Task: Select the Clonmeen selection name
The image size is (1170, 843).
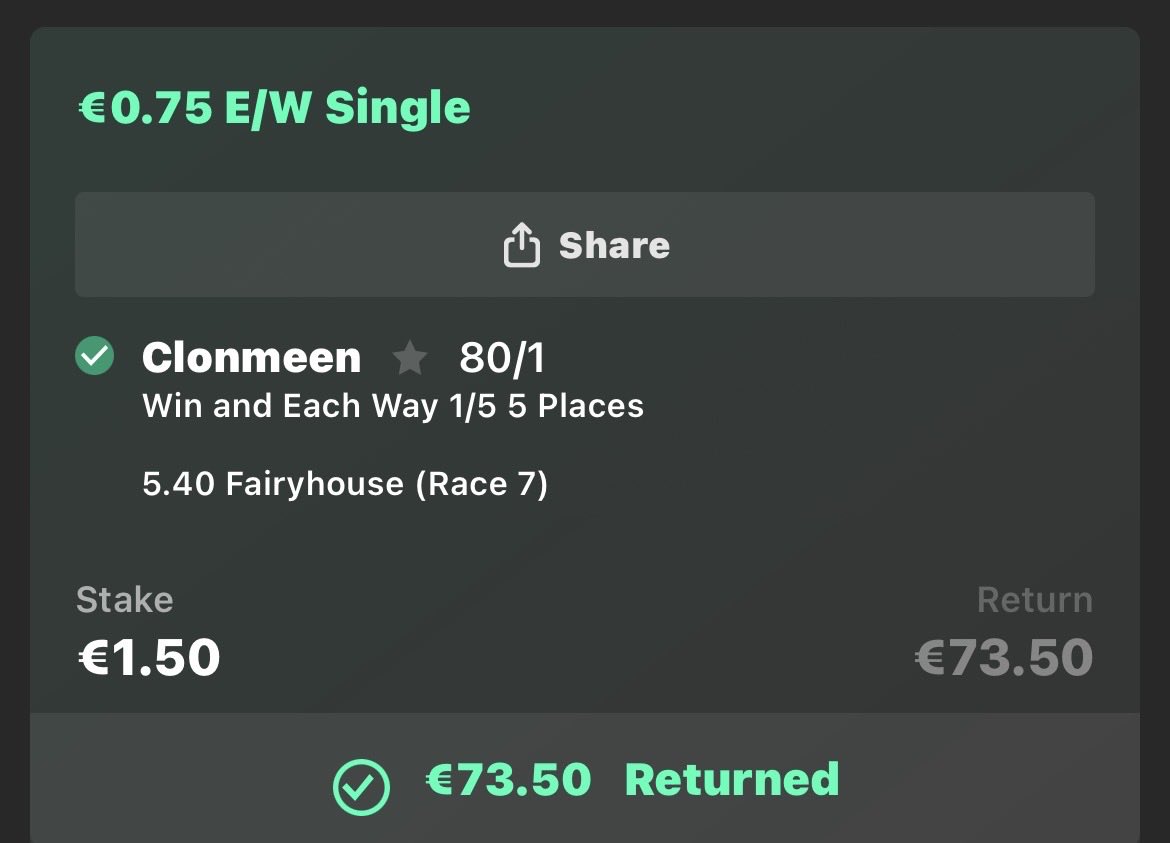Action: point(251,357)
